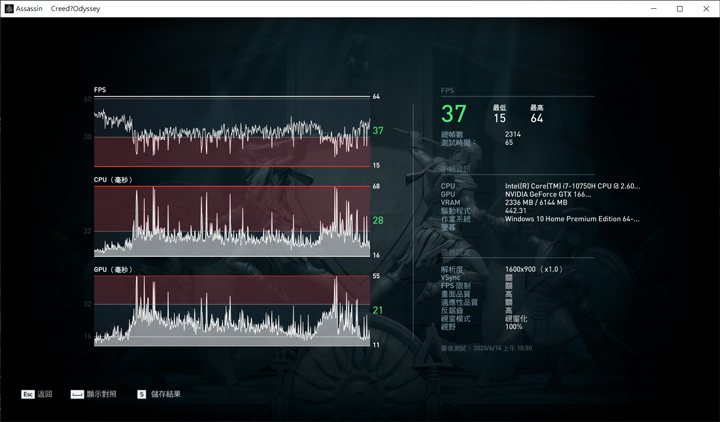This screenshot has width=720, height=422.
Task: Click the 最低 minimum FPS value 15
Action: [x=500, y=118]
